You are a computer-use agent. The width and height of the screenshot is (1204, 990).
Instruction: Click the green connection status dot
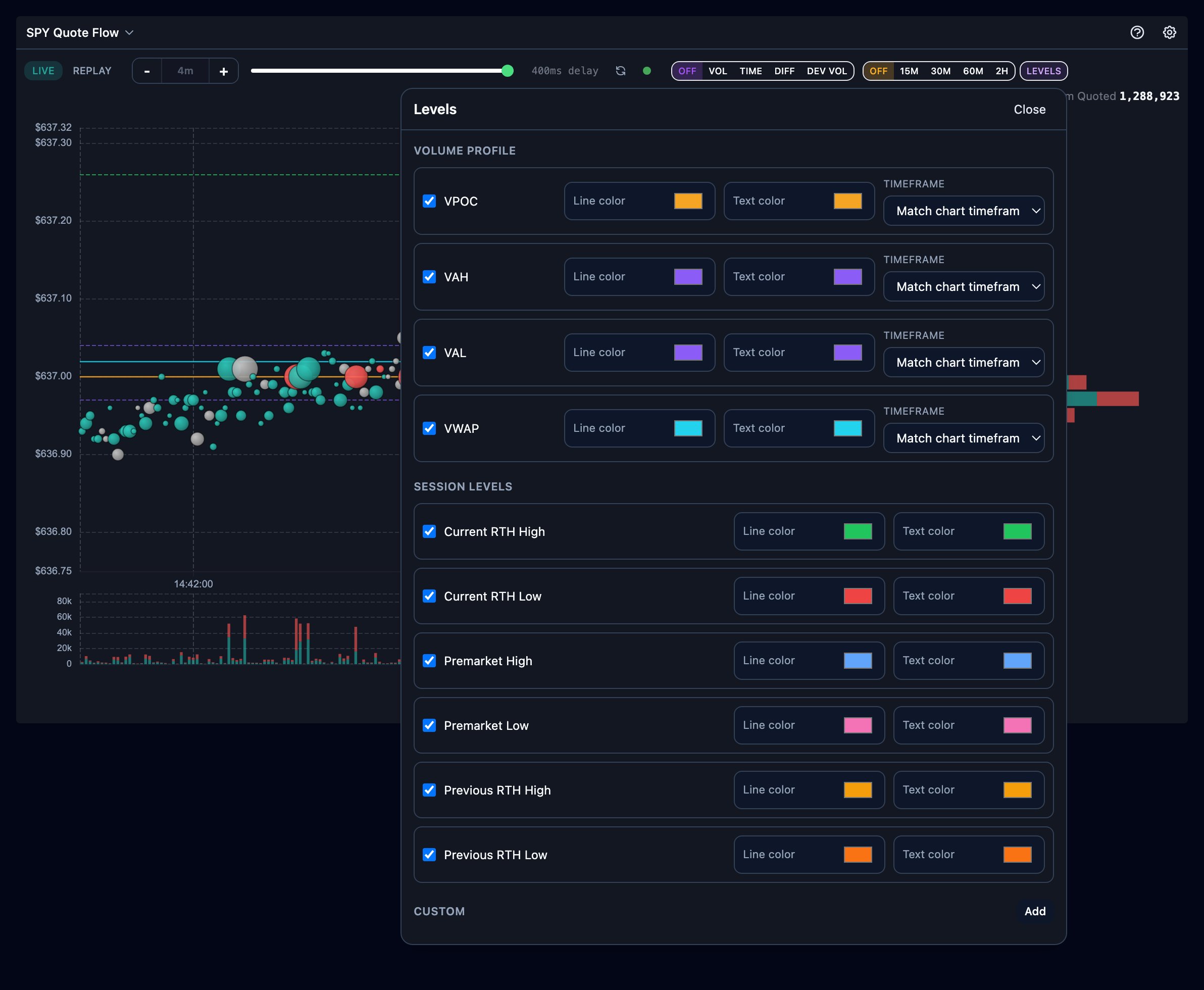click(x=646, y=71)
